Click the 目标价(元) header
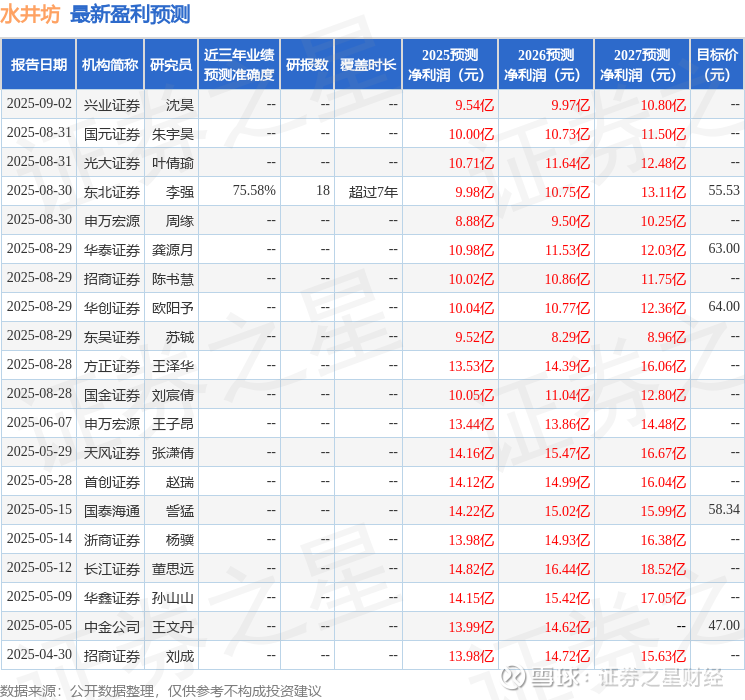 point(717,65)
